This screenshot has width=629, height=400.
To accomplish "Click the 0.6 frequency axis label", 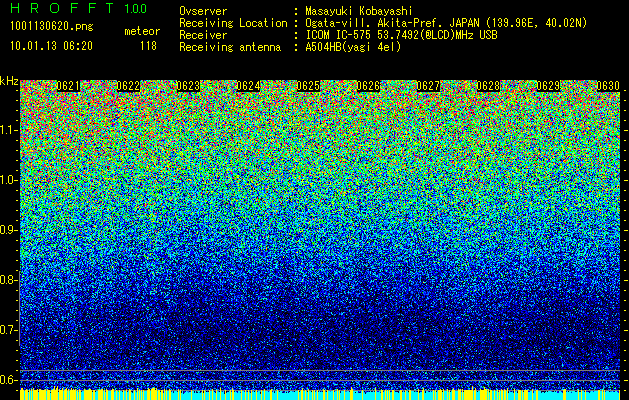I will tap(8, 380).
